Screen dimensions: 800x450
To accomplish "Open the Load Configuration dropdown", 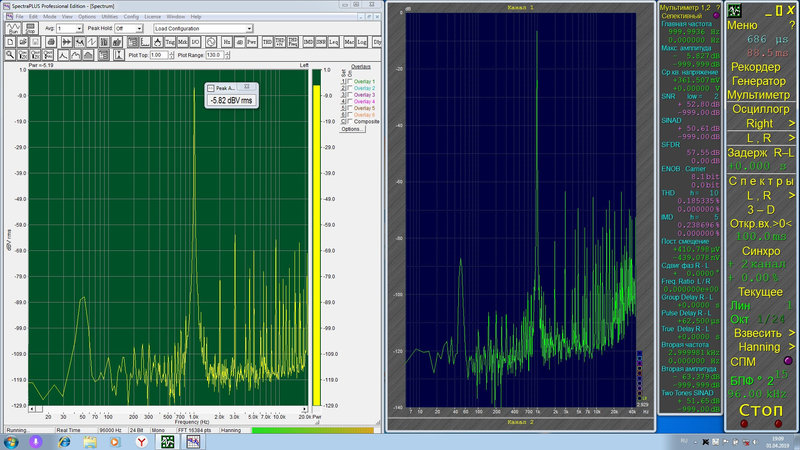I will 249,29.
